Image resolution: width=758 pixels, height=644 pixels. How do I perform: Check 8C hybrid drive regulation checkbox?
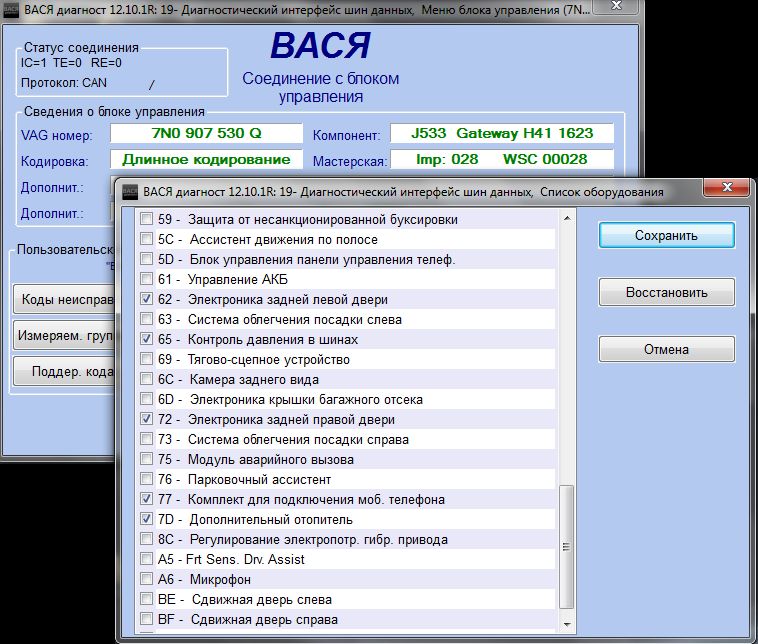click(146, 539)
